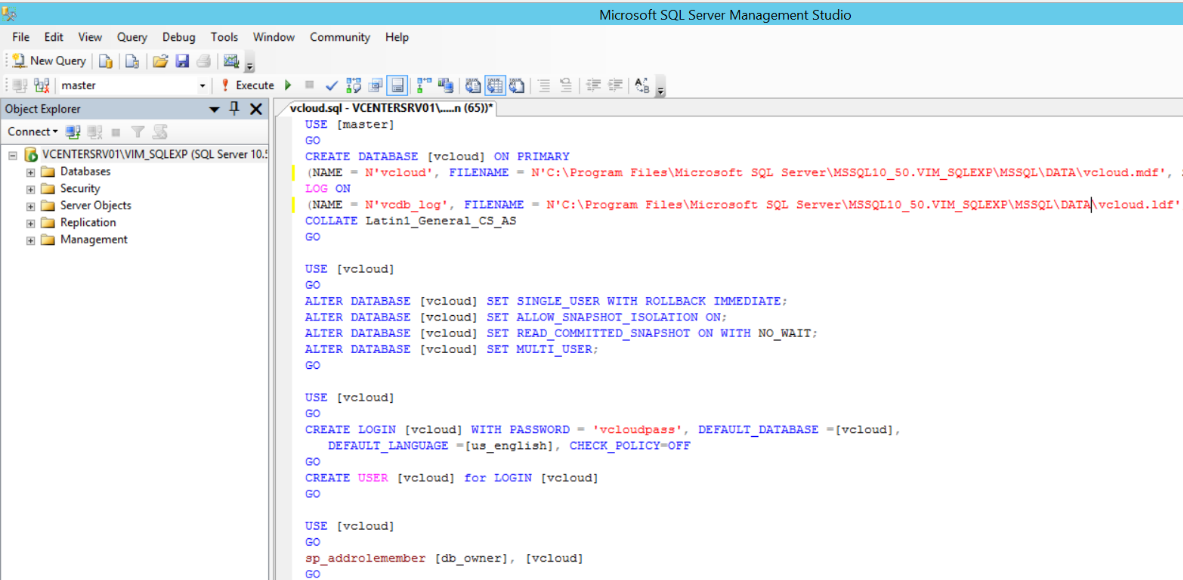Open Activity Monitor from the toolbar
The height and width of the screenshot is (580, 1183).
pos(231,61)
